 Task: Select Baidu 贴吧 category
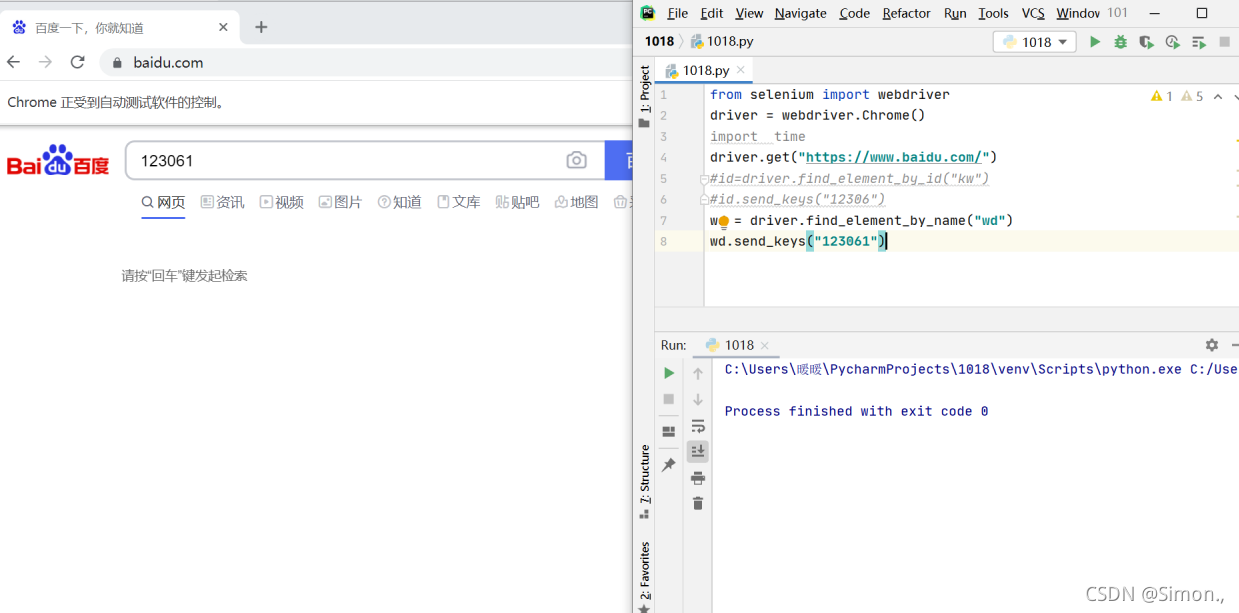(x=517, y=202)
